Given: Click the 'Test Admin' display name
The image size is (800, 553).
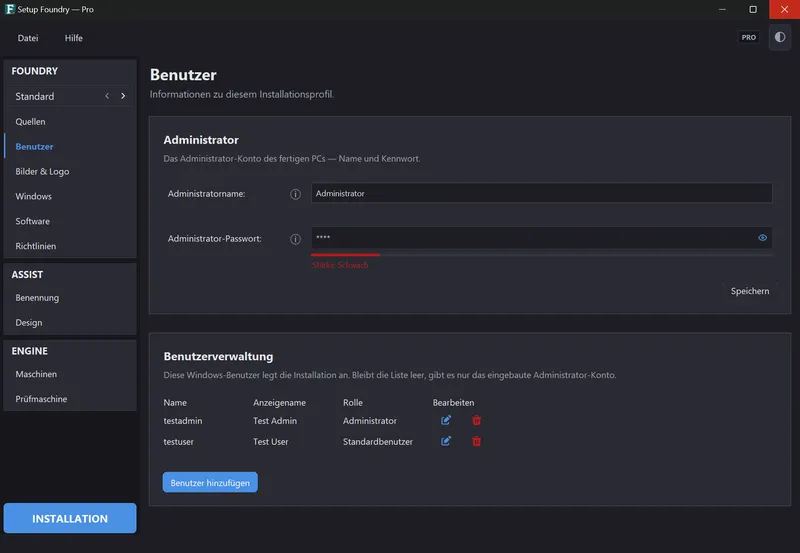Looking at the screenshot, I should (275, 421).
